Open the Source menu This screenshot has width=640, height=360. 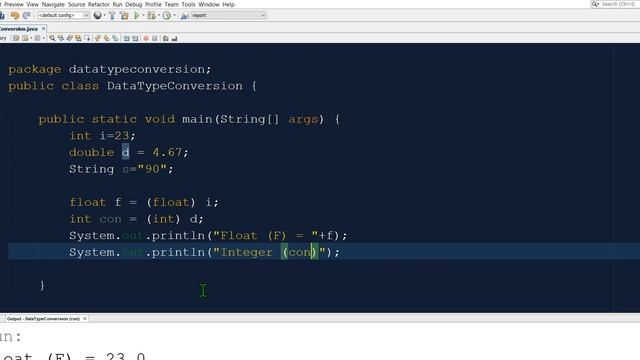tap(76, 4)
